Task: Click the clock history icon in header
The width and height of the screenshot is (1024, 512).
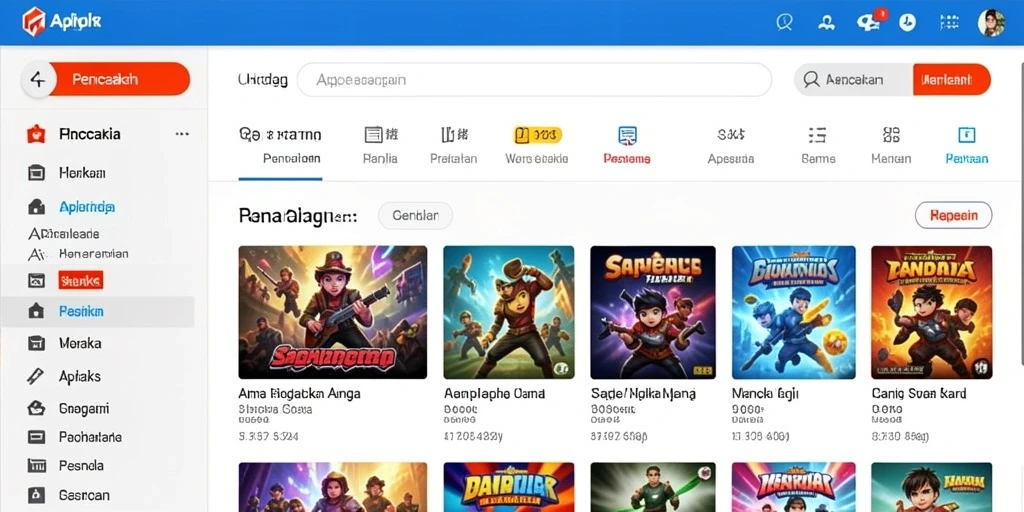Action: (907, 23)
